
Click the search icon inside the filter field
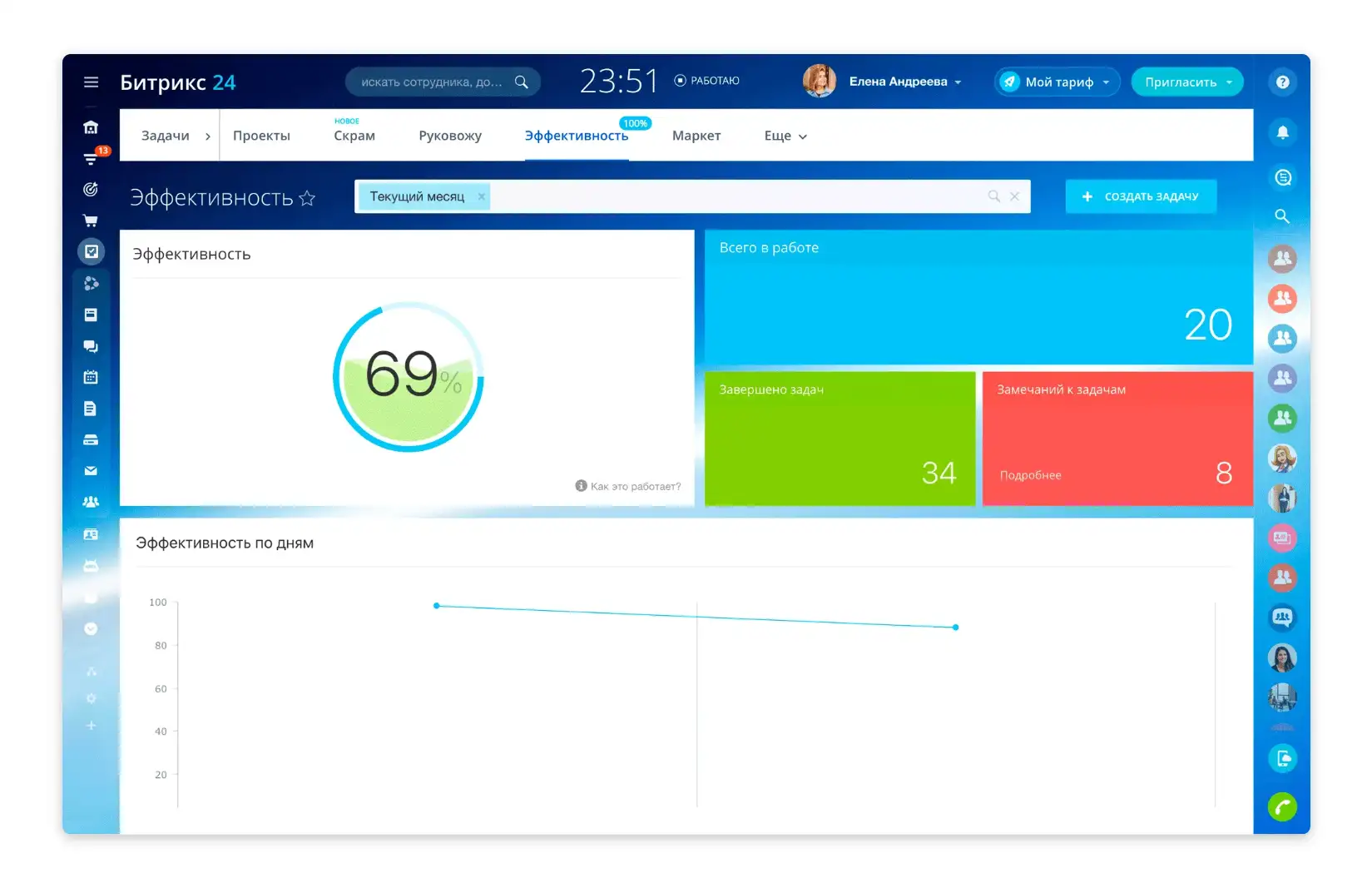tap(993, 196)
